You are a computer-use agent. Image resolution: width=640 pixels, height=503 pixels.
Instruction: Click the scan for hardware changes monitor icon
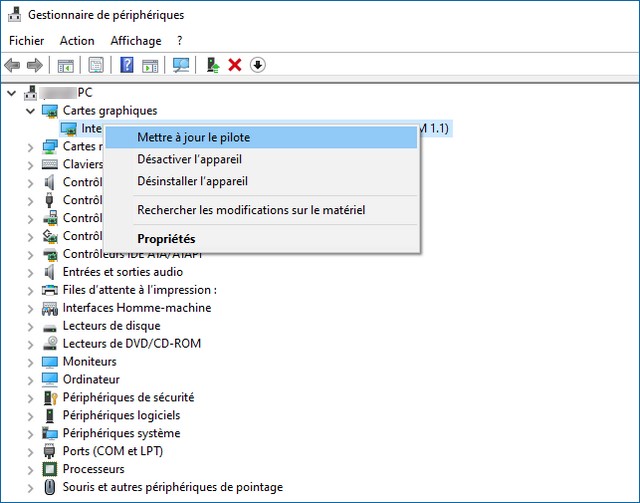(181, 65)
